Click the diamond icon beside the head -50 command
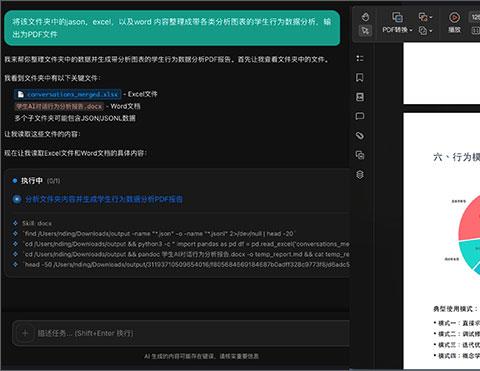This screenshot has width=480, height=371. [15, 264]
